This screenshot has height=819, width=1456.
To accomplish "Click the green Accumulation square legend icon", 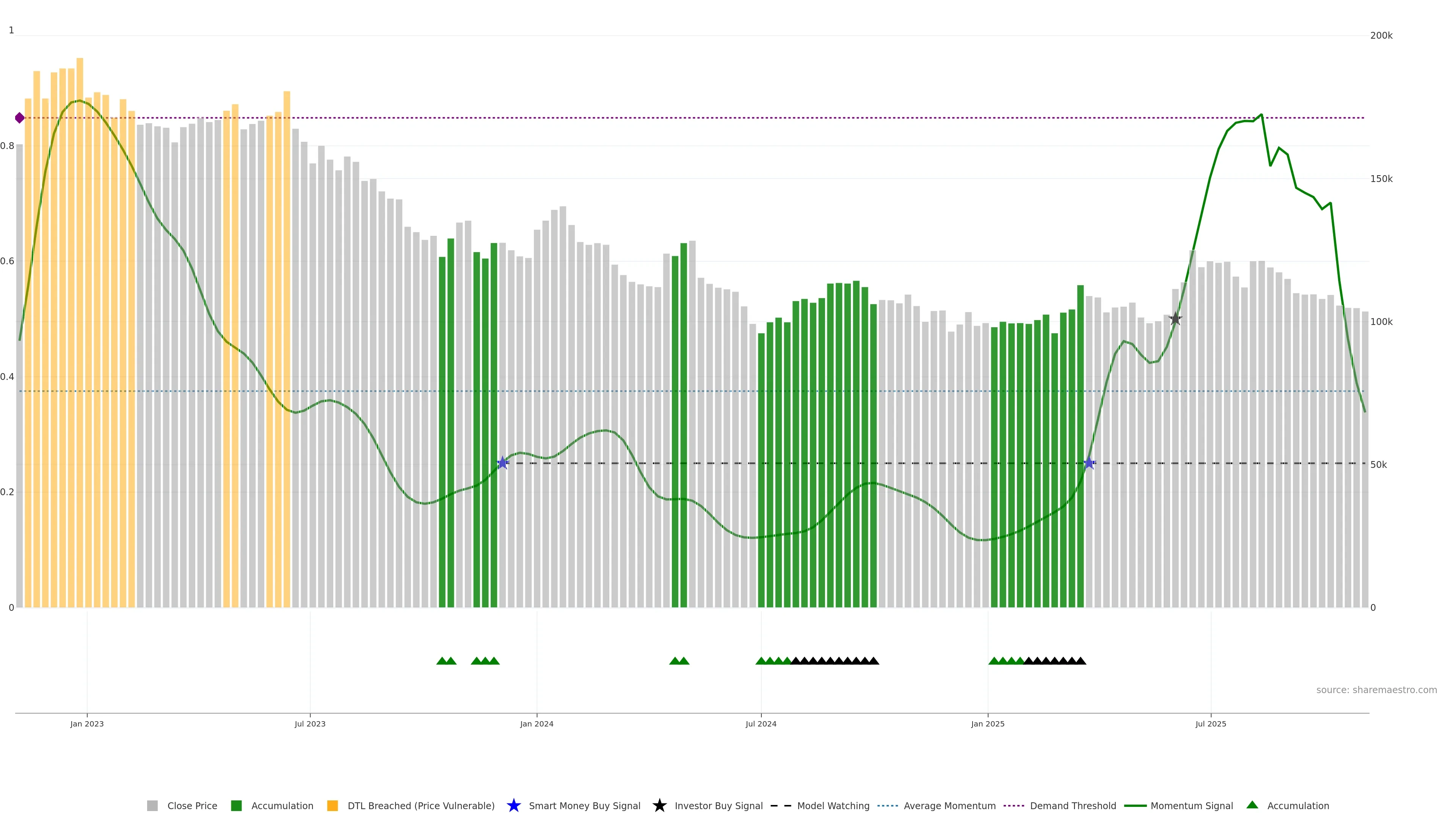I will click(236, 805).
